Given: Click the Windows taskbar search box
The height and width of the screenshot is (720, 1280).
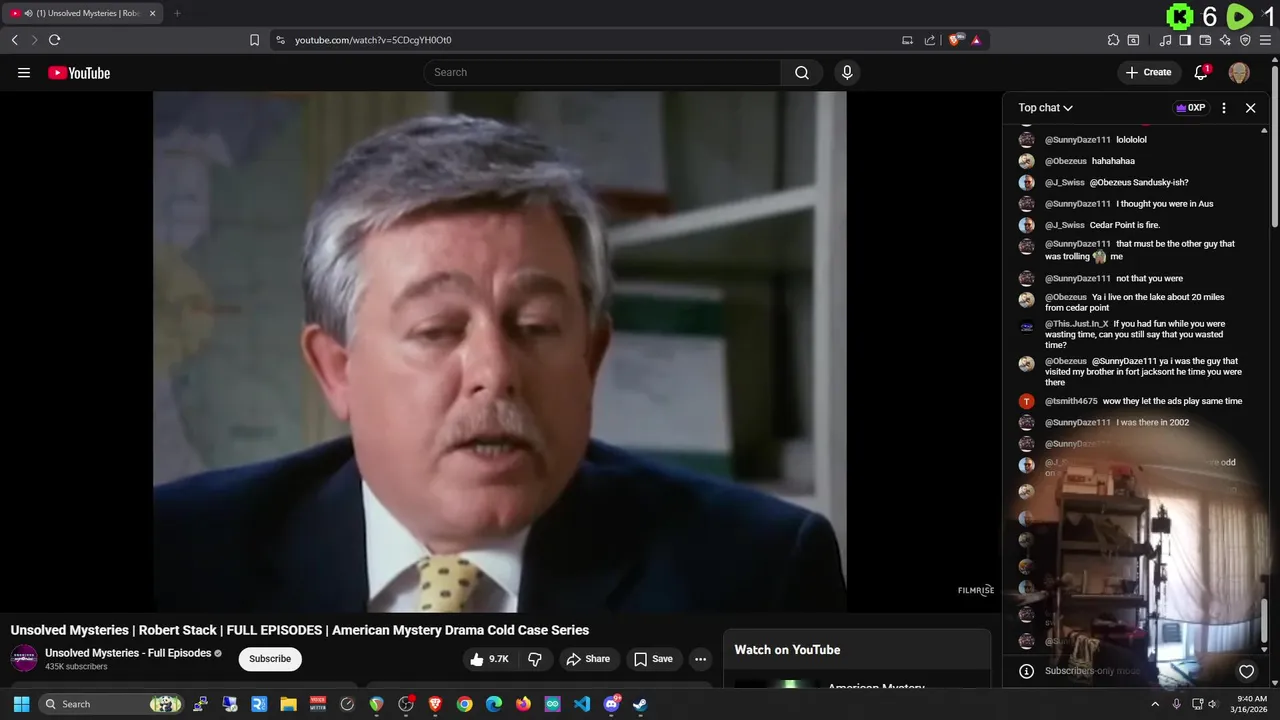Looking at the screenshot, I should point(112,704).
